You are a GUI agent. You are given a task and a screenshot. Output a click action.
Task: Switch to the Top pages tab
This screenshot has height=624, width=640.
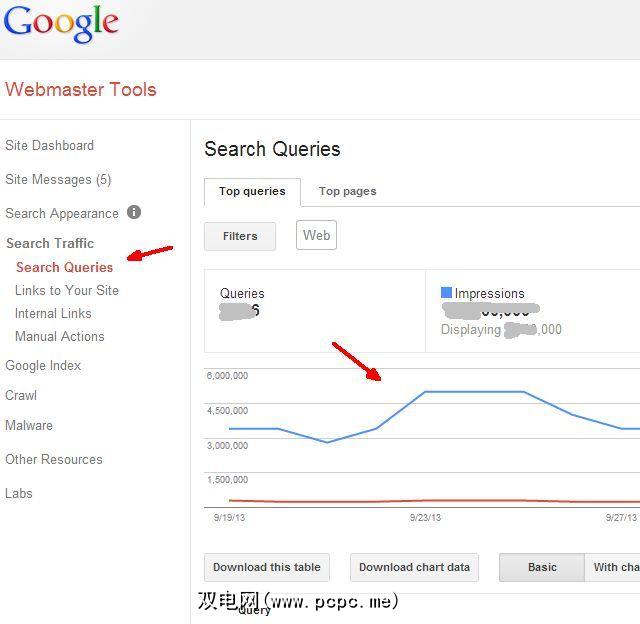(x=347, y=191)
